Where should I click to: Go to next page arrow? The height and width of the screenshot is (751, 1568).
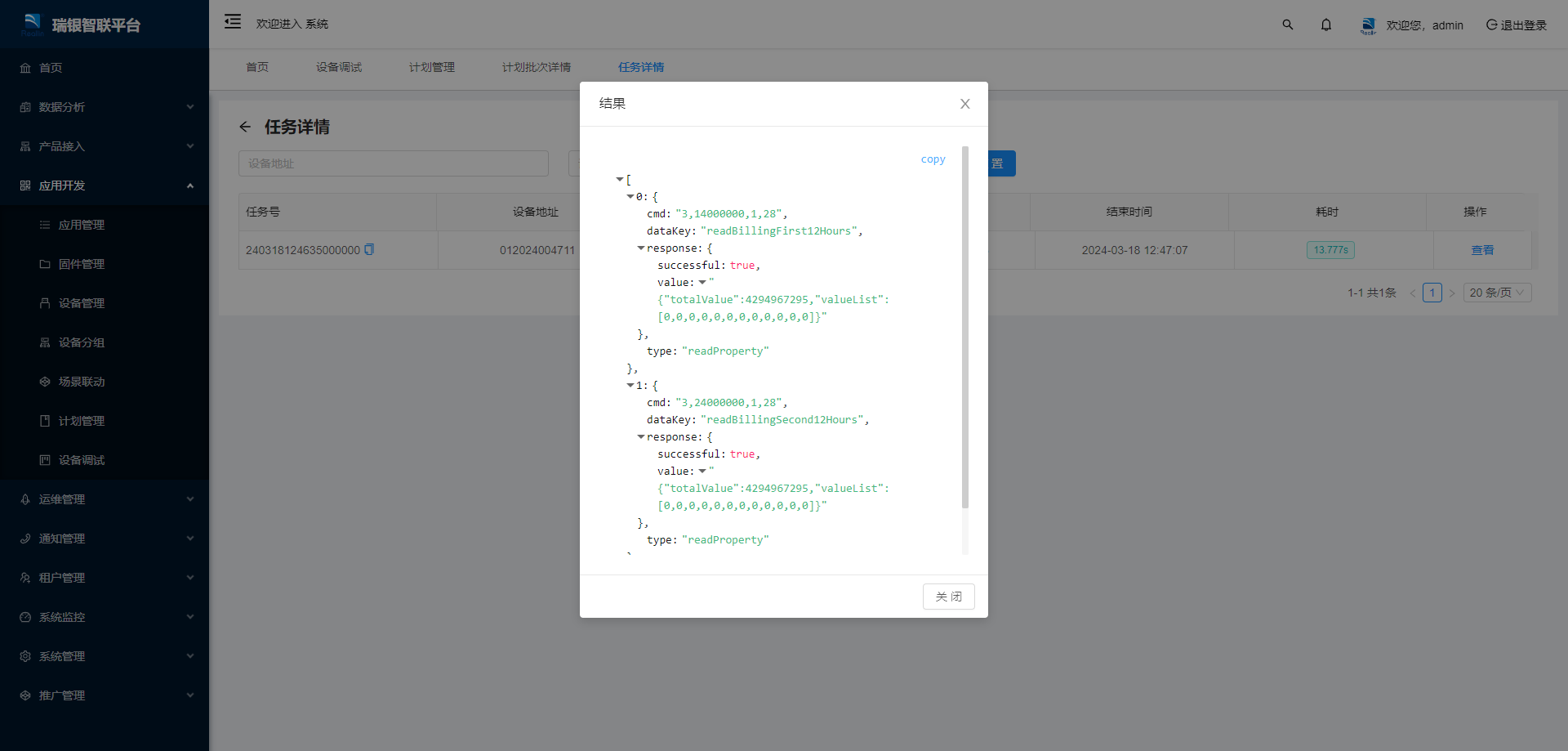[1452, 293]
